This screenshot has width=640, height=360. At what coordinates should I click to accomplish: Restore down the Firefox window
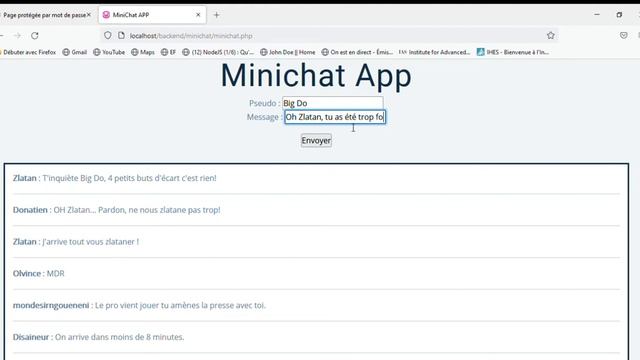tap(619, 15)
